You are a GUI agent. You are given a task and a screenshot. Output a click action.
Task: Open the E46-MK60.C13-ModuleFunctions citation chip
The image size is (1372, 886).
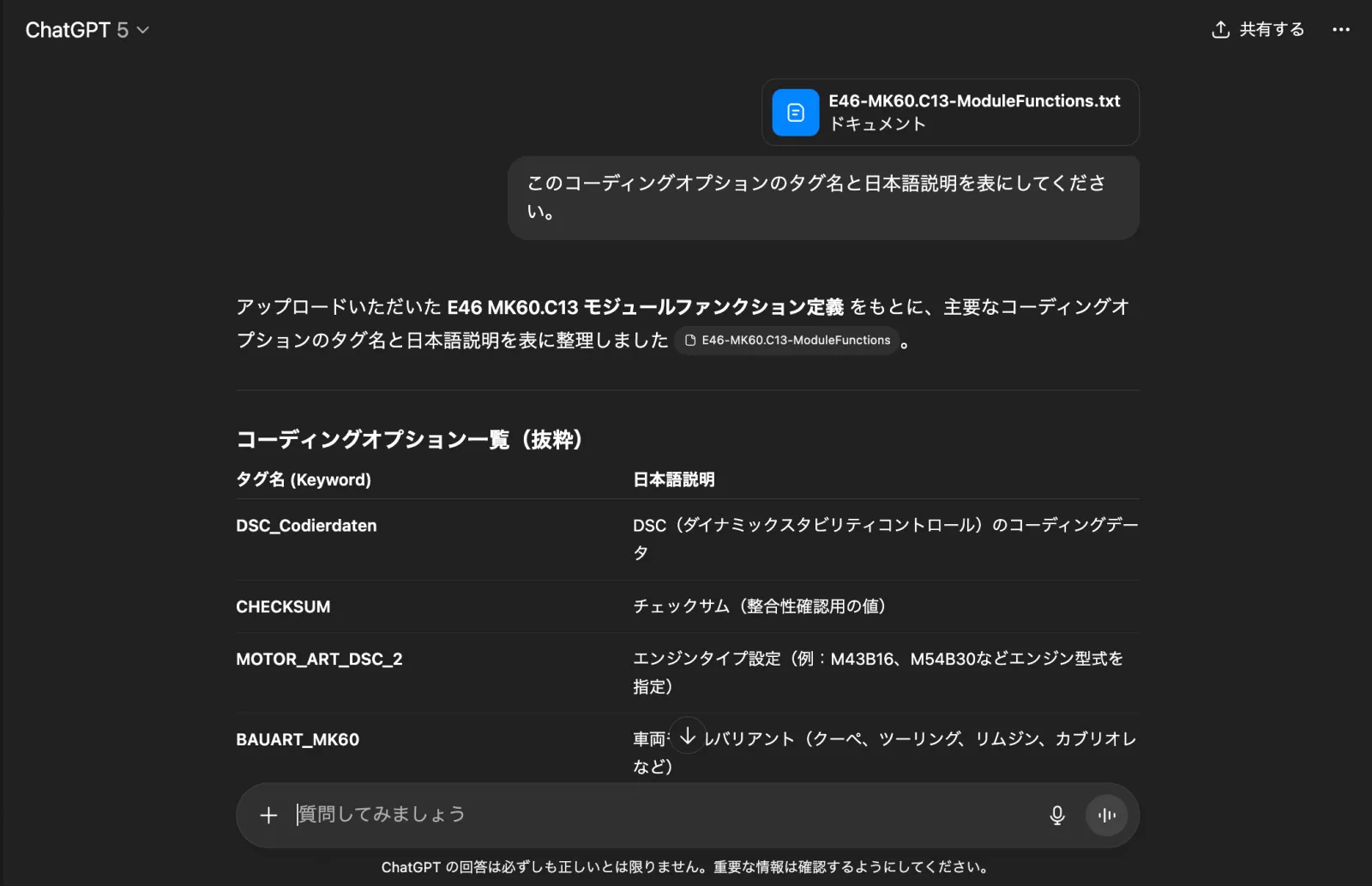click(787, 341)
